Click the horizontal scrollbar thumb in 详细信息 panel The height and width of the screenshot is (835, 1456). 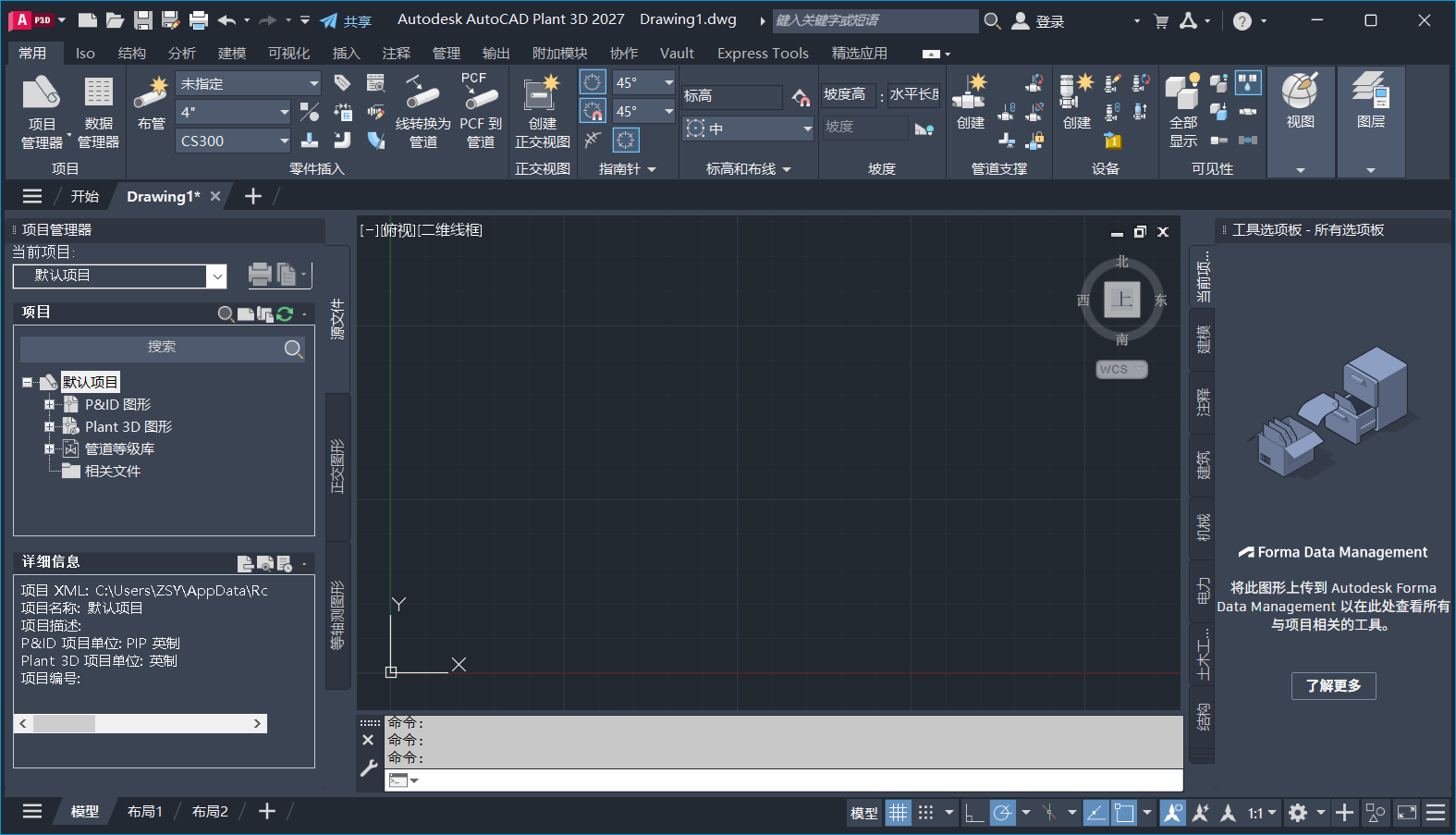click(64, 723)
